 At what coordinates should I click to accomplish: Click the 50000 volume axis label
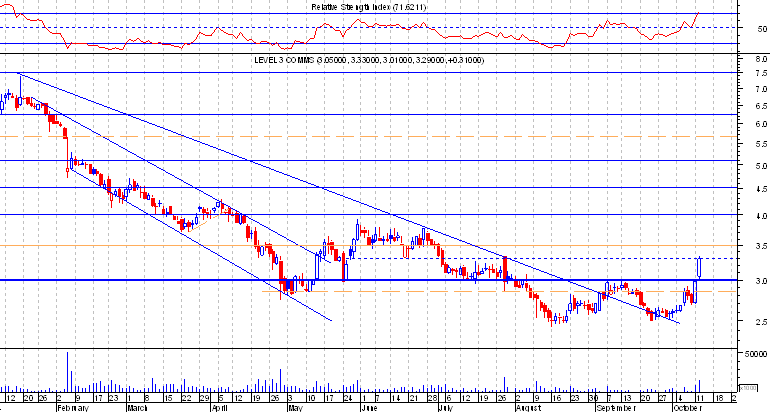pos(755,354)
